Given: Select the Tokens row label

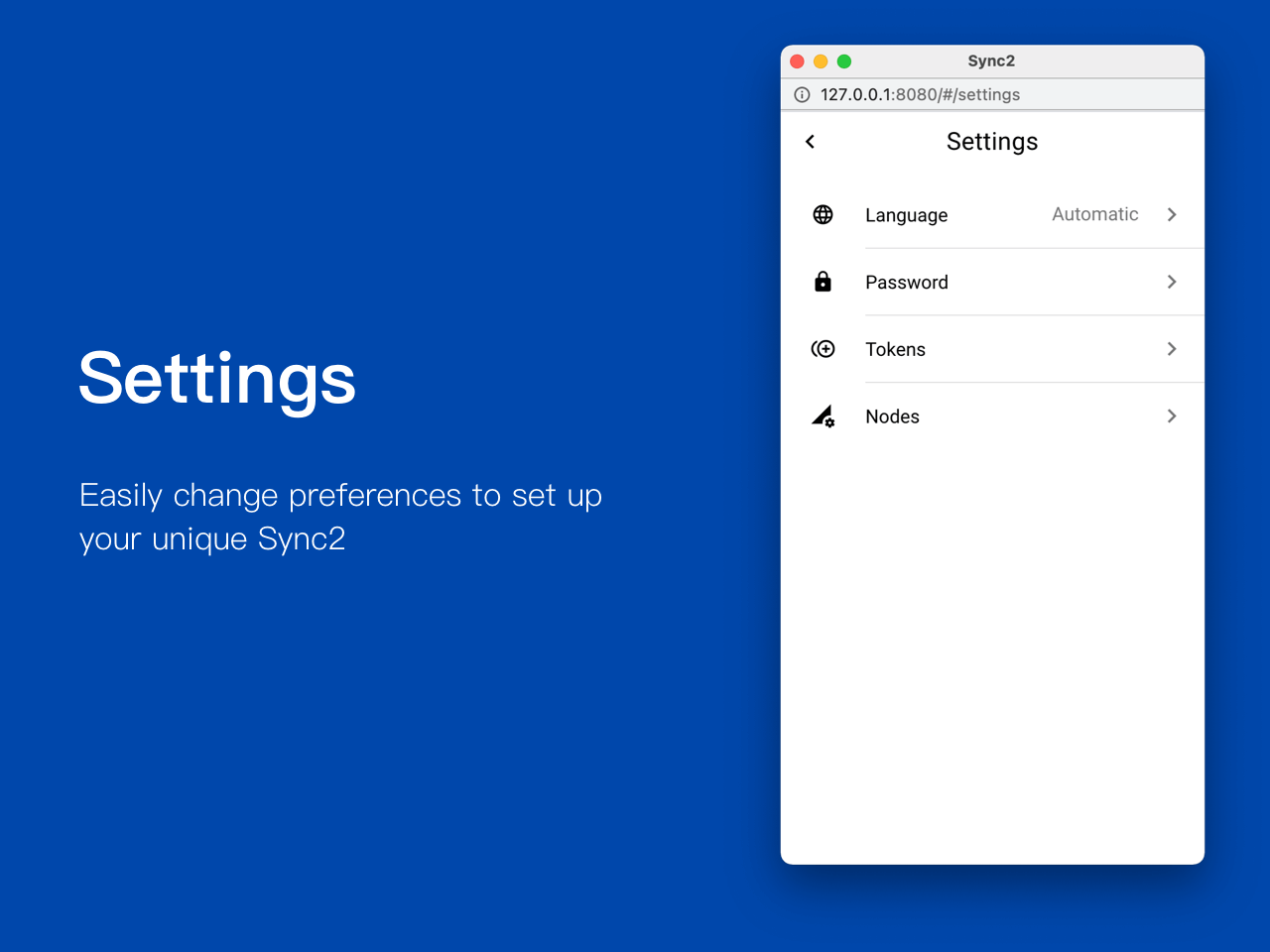Looking at the screenshot, I should click(895, 349).
